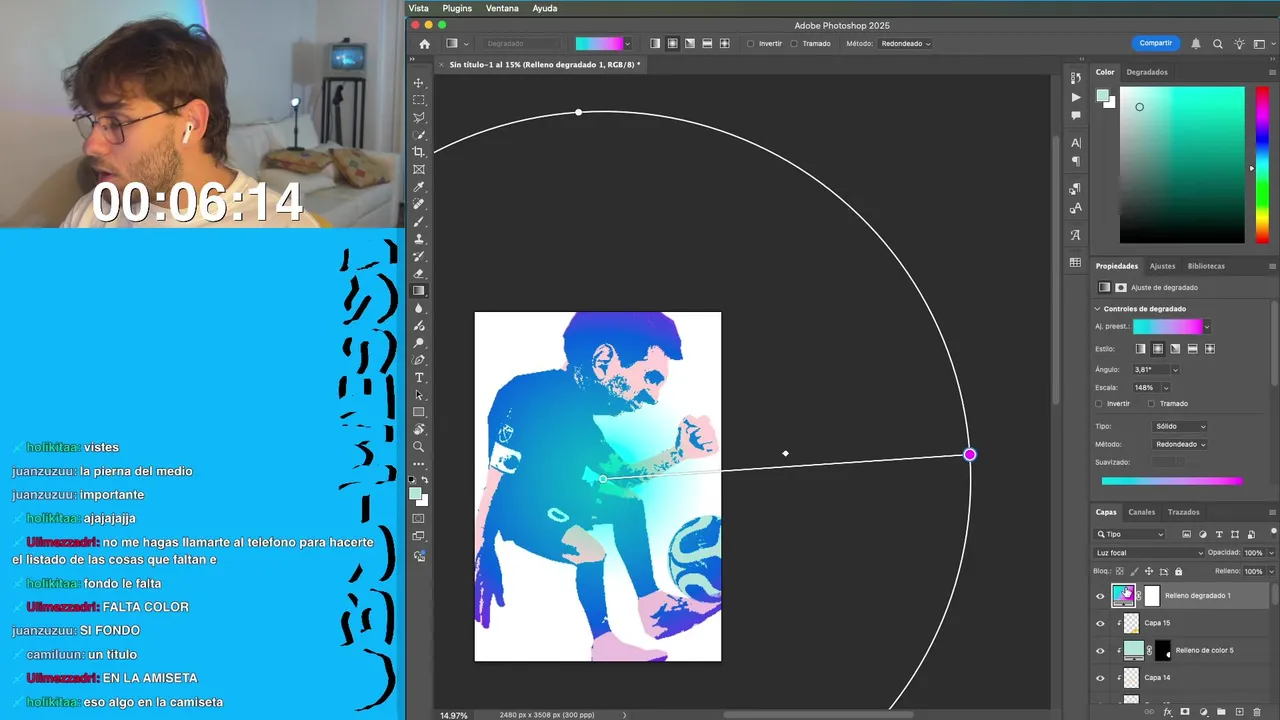Select the Eyedropper tool
Viewport: 1280px width, 720px height.
(419, 187)
